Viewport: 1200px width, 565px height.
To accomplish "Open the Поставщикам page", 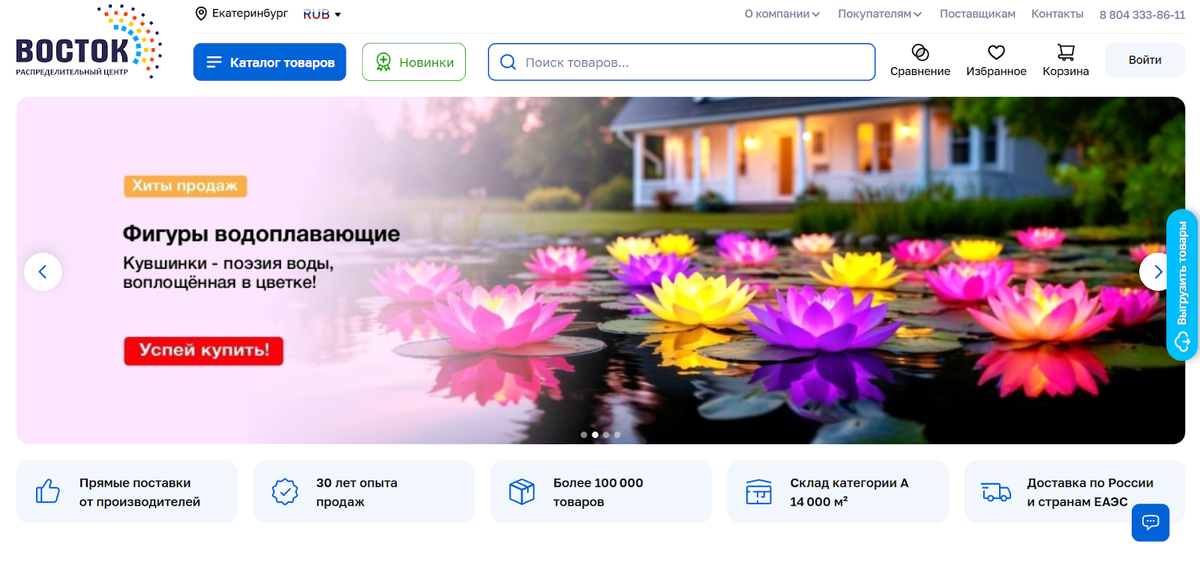I will (x=978, y=14).
